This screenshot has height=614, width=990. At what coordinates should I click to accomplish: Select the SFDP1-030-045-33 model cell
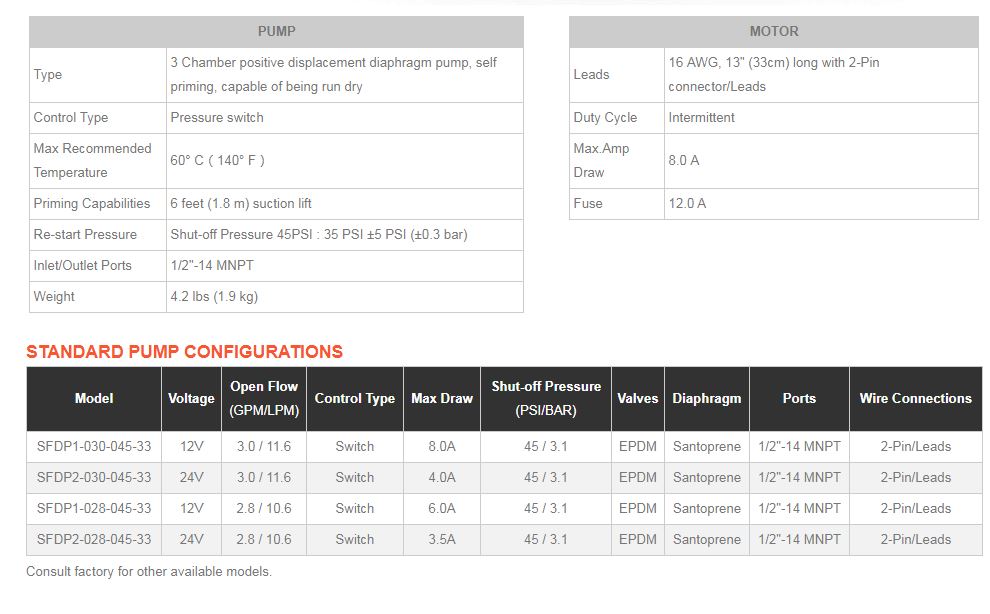click(94, 447)
